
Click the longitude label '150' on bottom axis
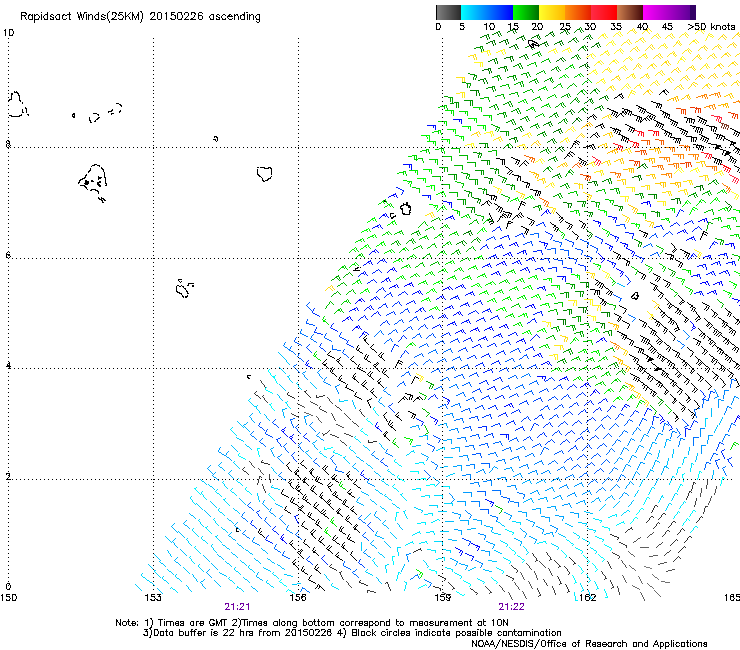click(x=8, y=598)
